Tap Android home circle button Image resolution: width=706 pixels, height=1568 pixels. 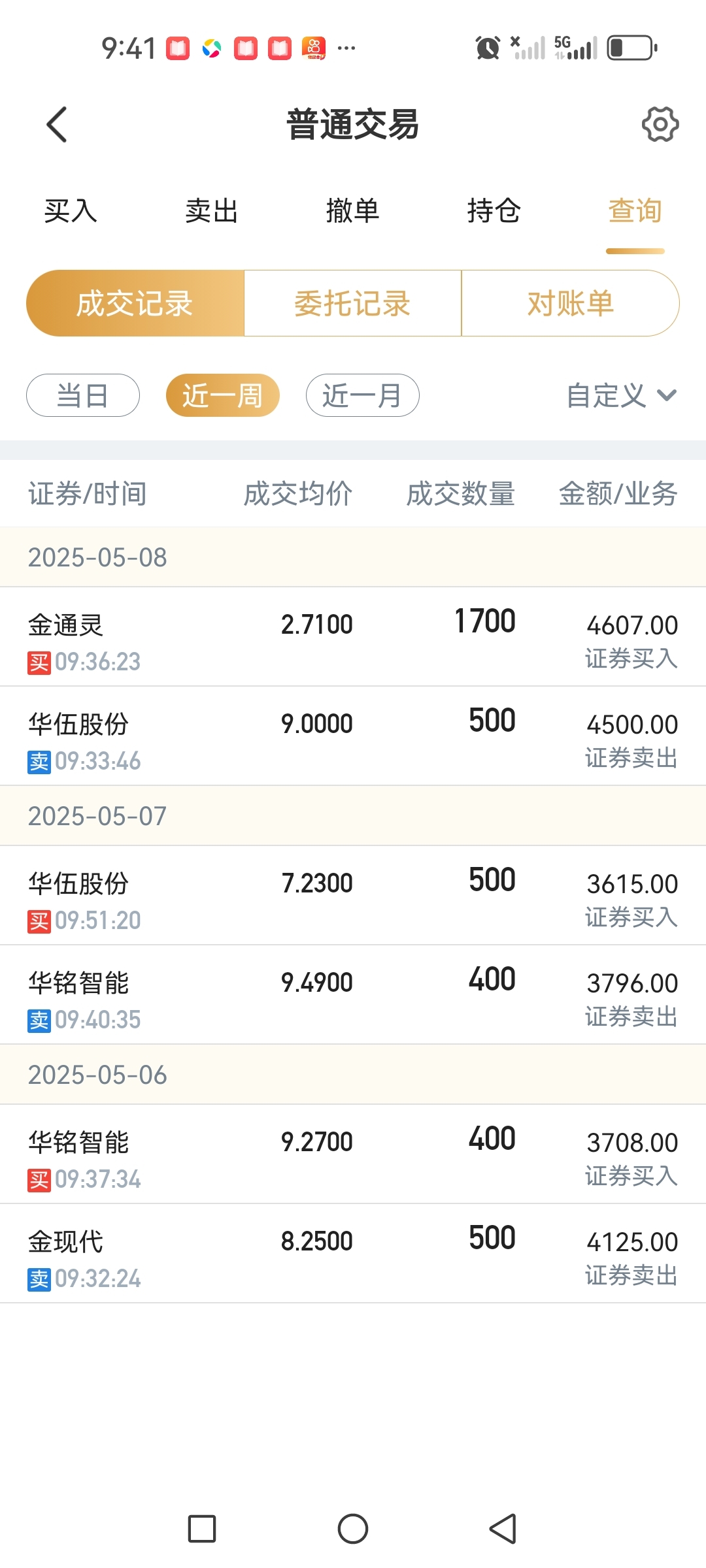point(353,1529)
